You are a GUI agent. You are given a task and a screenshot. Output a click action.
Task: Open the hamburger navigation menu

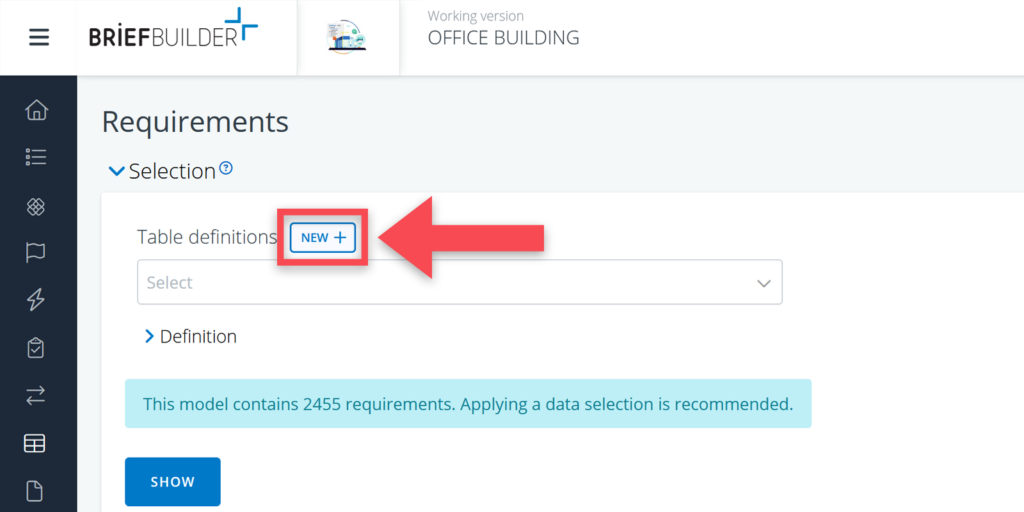(38, 38)
